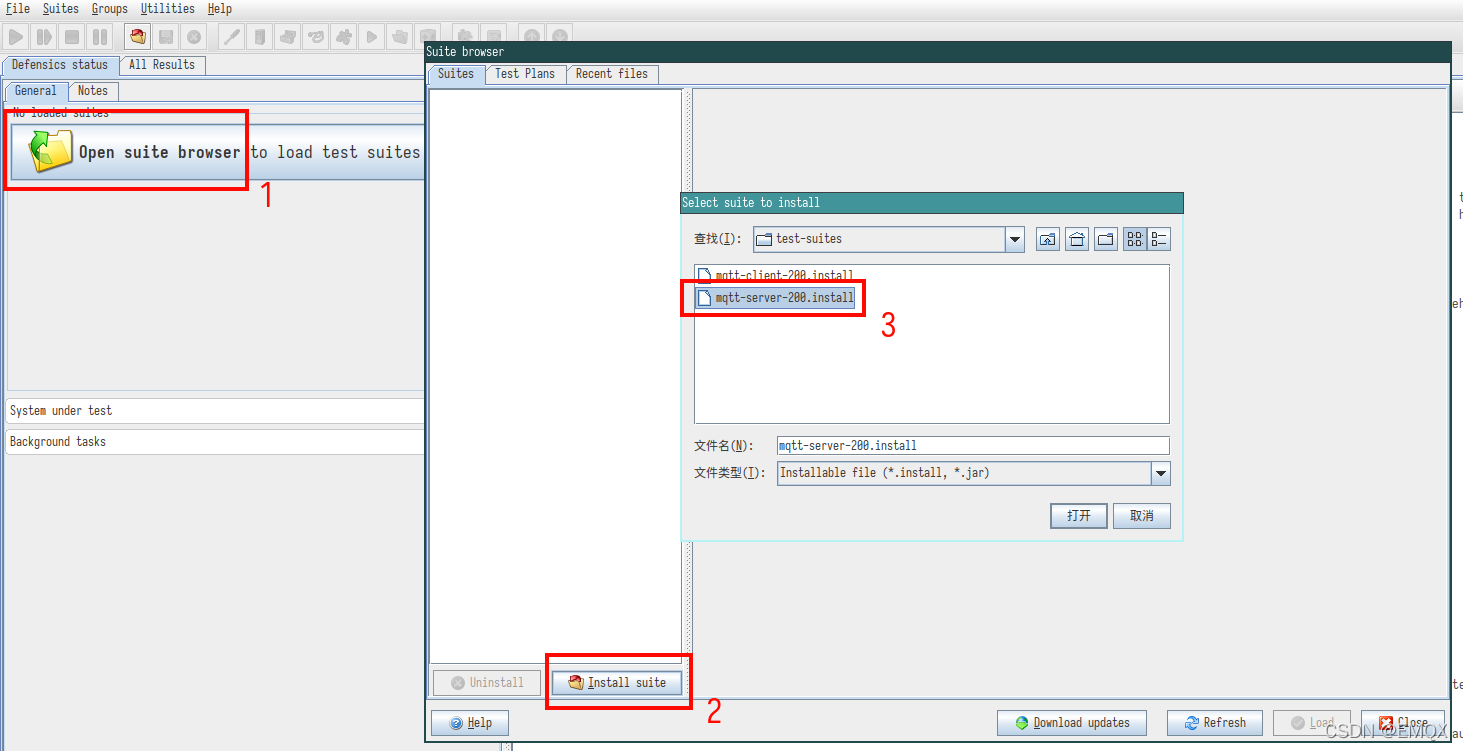Click the stop test run toolbar icon

[x=72, y=37]
